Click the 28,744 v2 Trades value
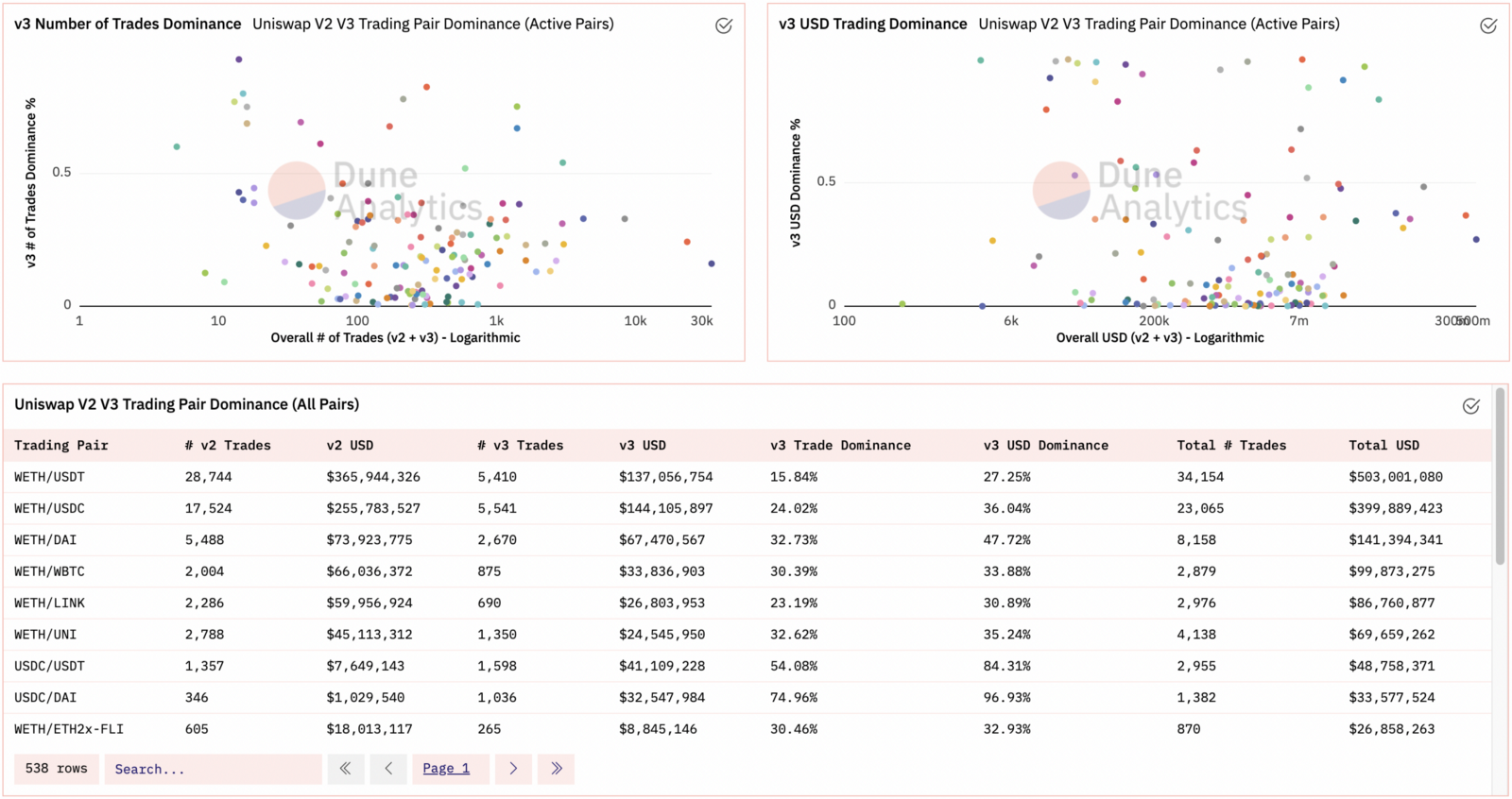 (x=209, y=477)
